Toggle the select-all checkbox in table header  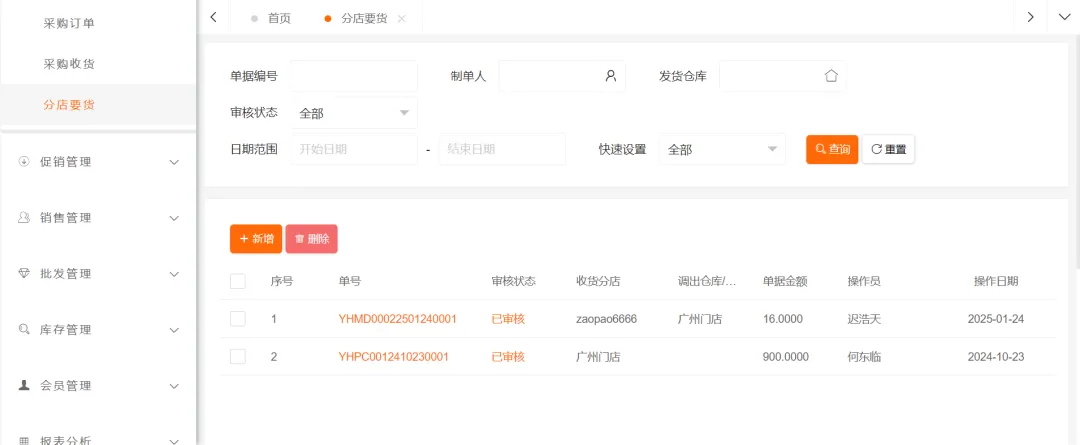pyautogui.click(x=238, y=281)
